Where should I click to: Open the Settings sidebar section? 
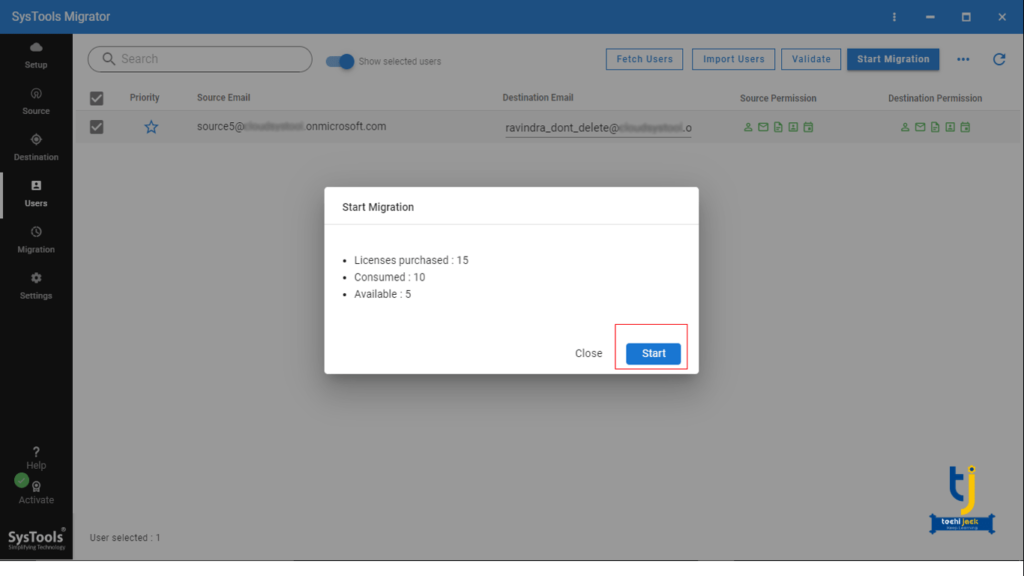[36, 287]
